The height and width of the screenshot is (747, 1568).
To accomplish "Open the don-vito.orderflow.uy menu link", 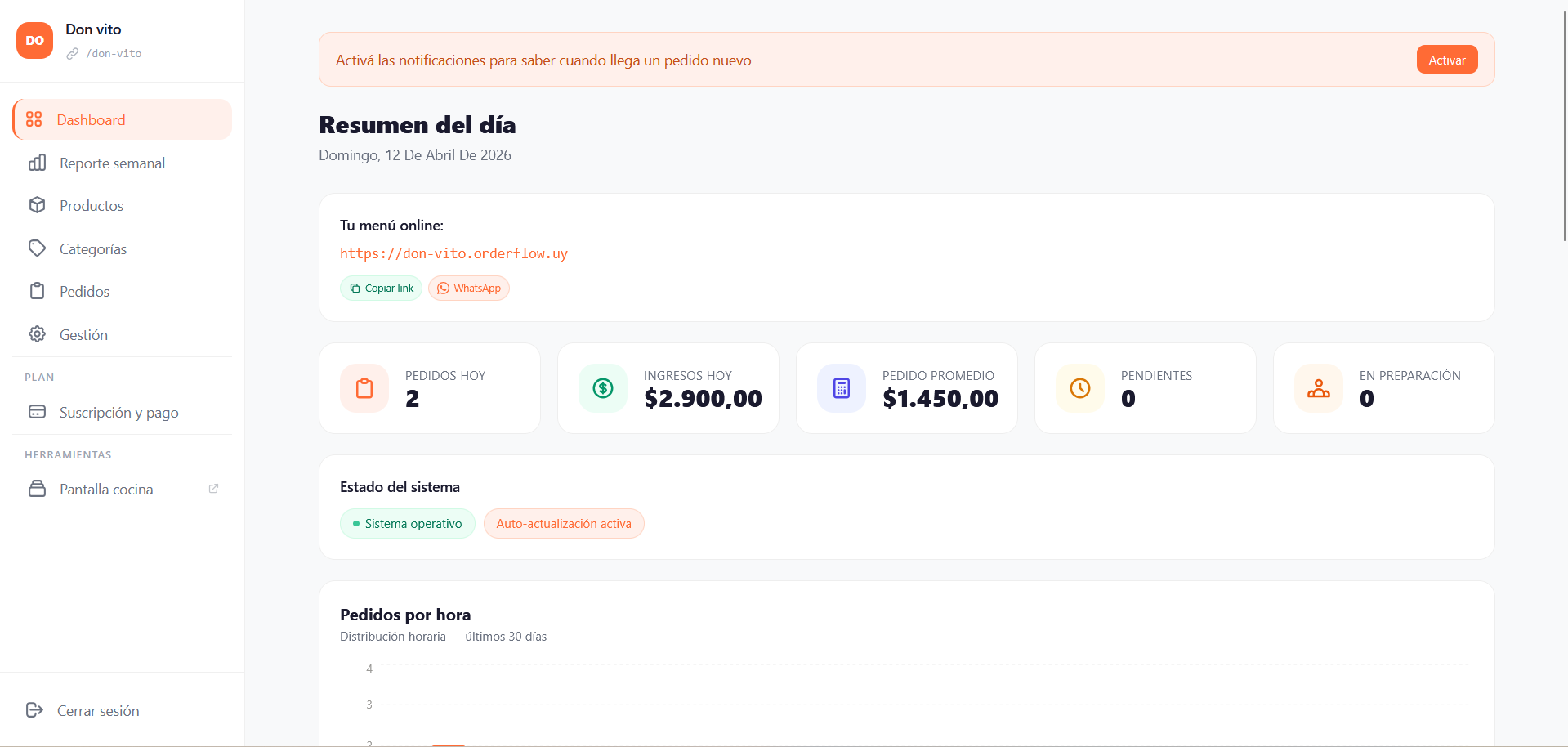I will point(453,253).
